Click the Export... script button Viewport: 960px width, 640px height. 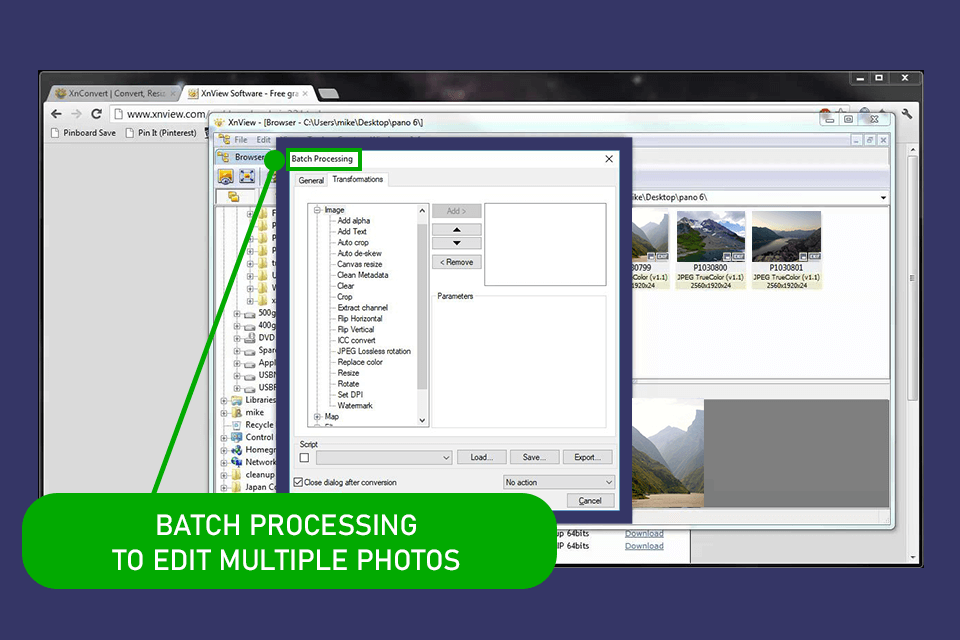[x=588, y=457]
